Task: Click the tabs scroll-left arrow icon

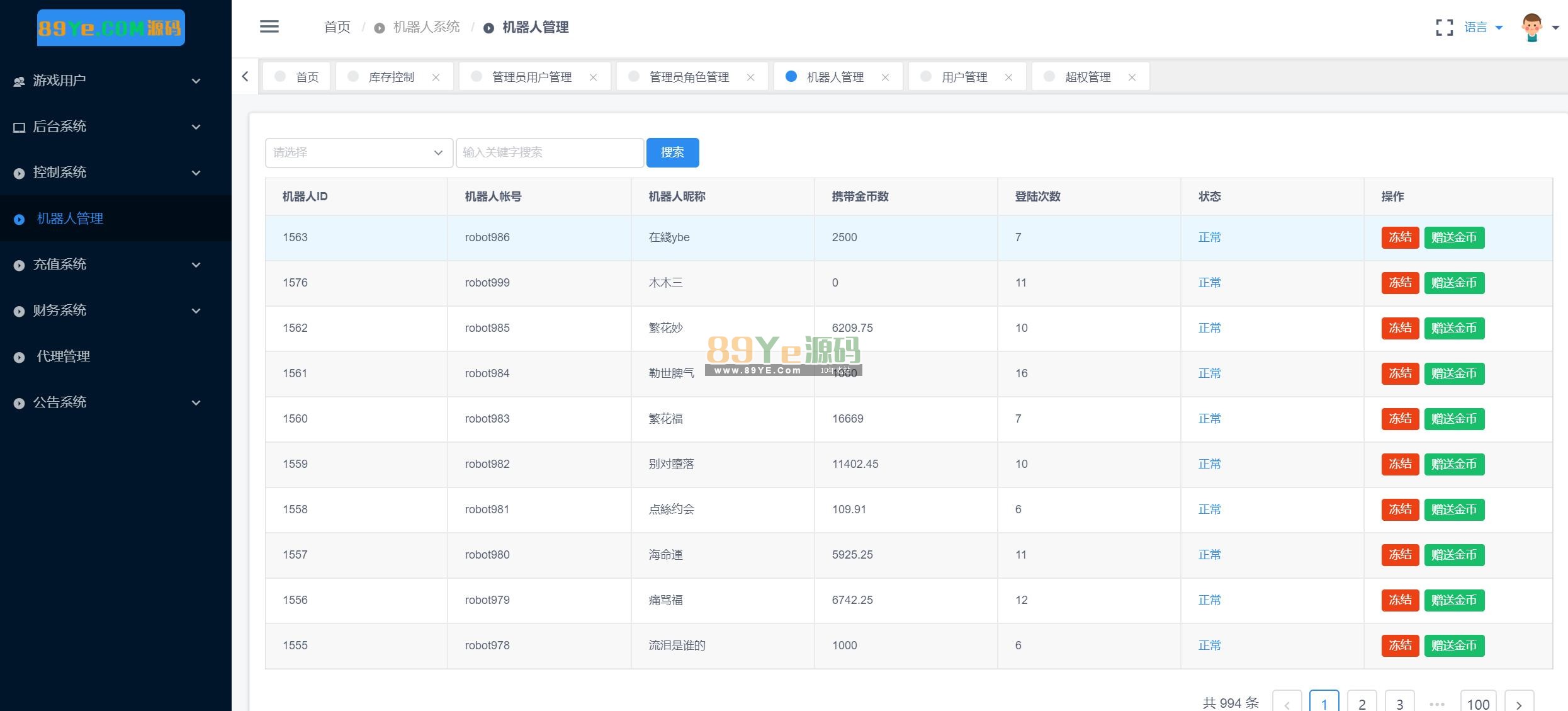Action: (x=245, y=77)
